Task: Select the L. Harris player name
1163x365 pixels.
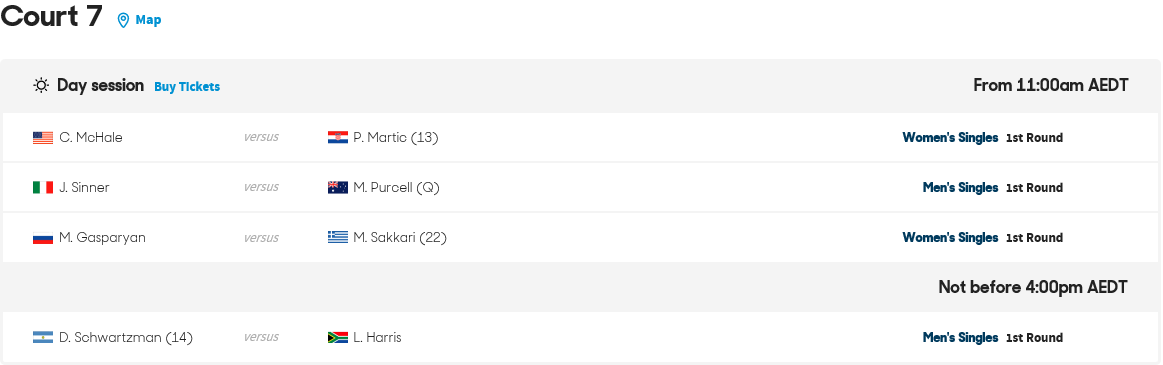Action: tap(378, 338)
